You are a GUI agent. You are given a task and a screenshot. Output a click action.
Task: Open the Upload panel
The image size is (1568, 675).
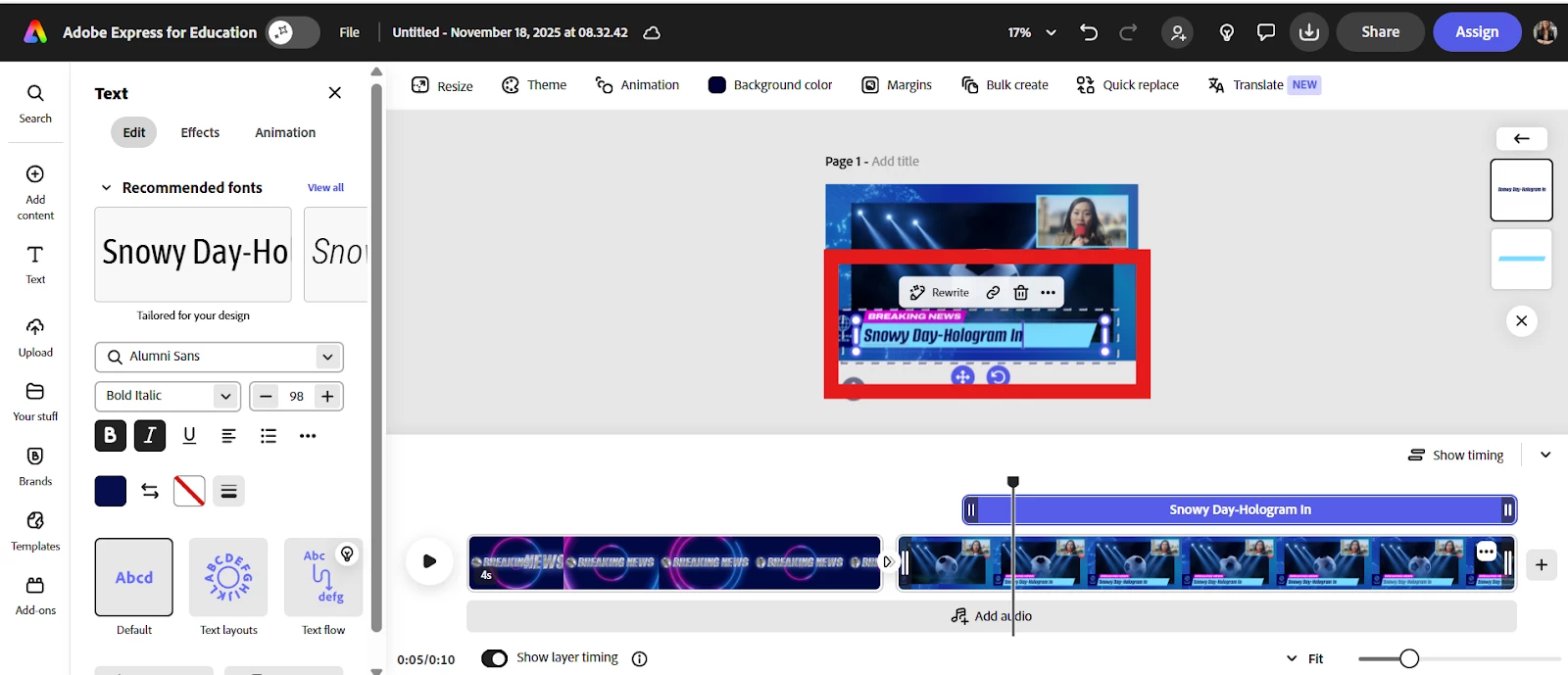(35, 337)
